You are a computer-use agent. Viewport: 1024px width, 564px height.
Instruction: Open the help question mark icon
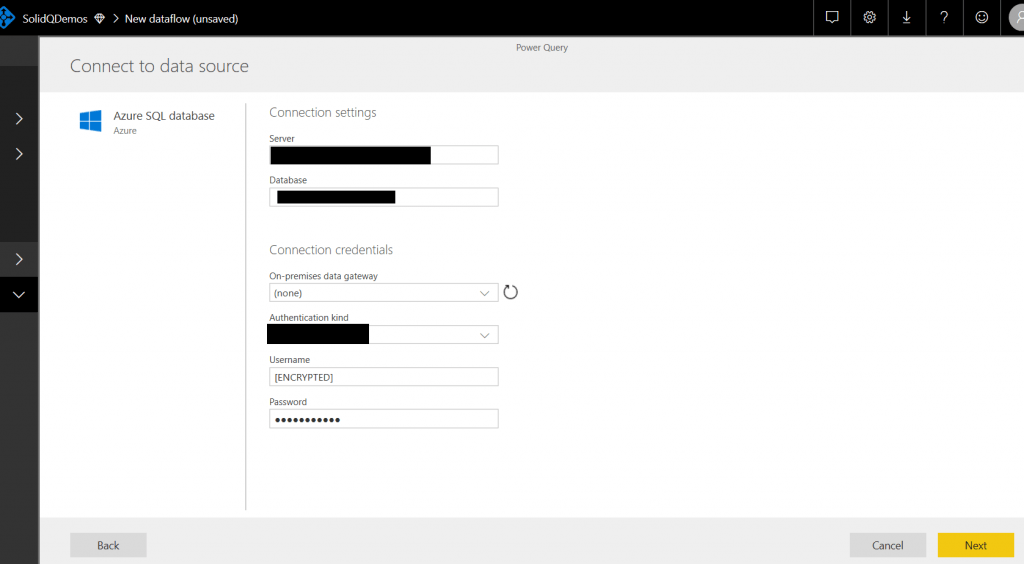click(943, 17)
